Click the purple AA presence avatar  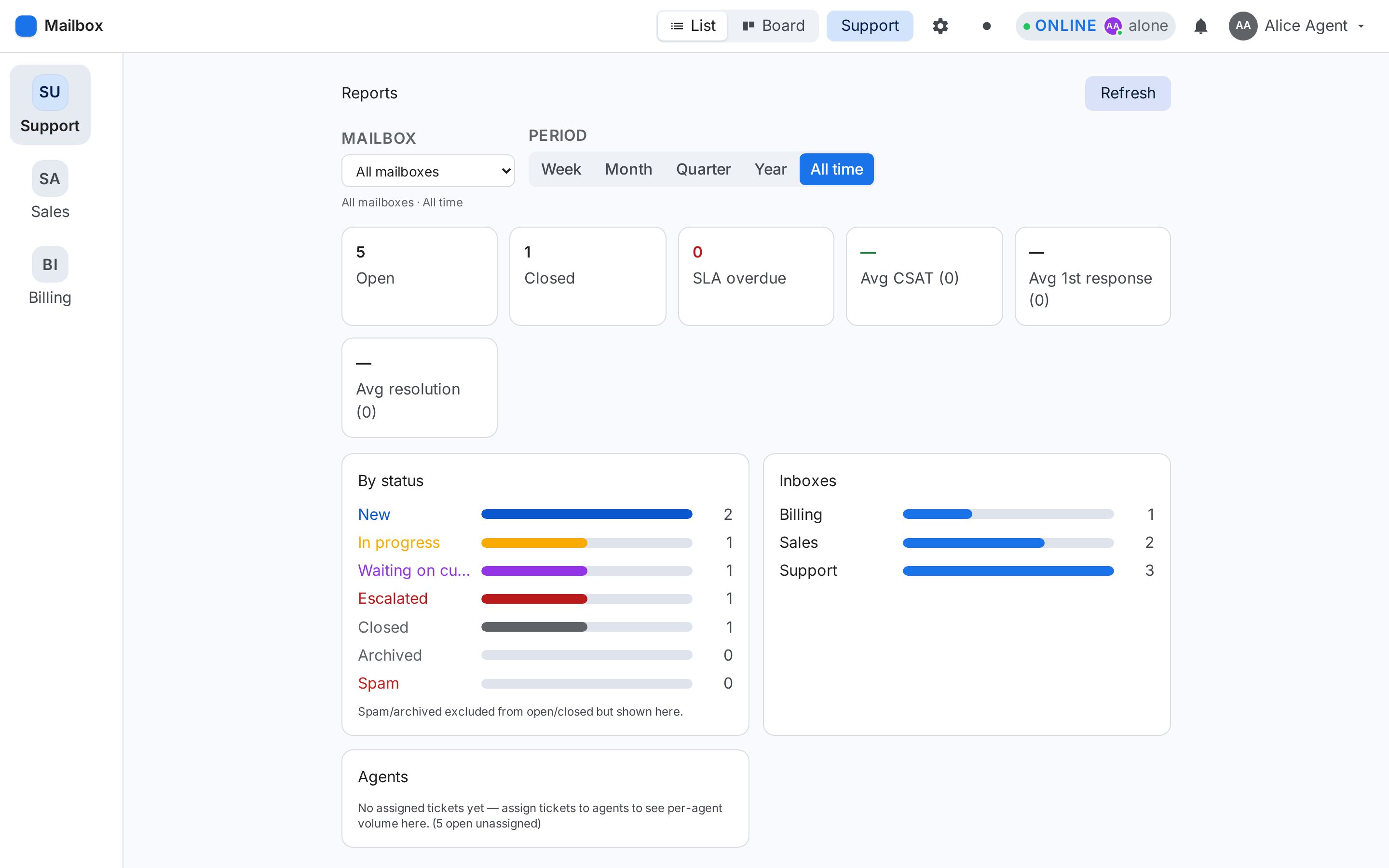(1113, 26)
